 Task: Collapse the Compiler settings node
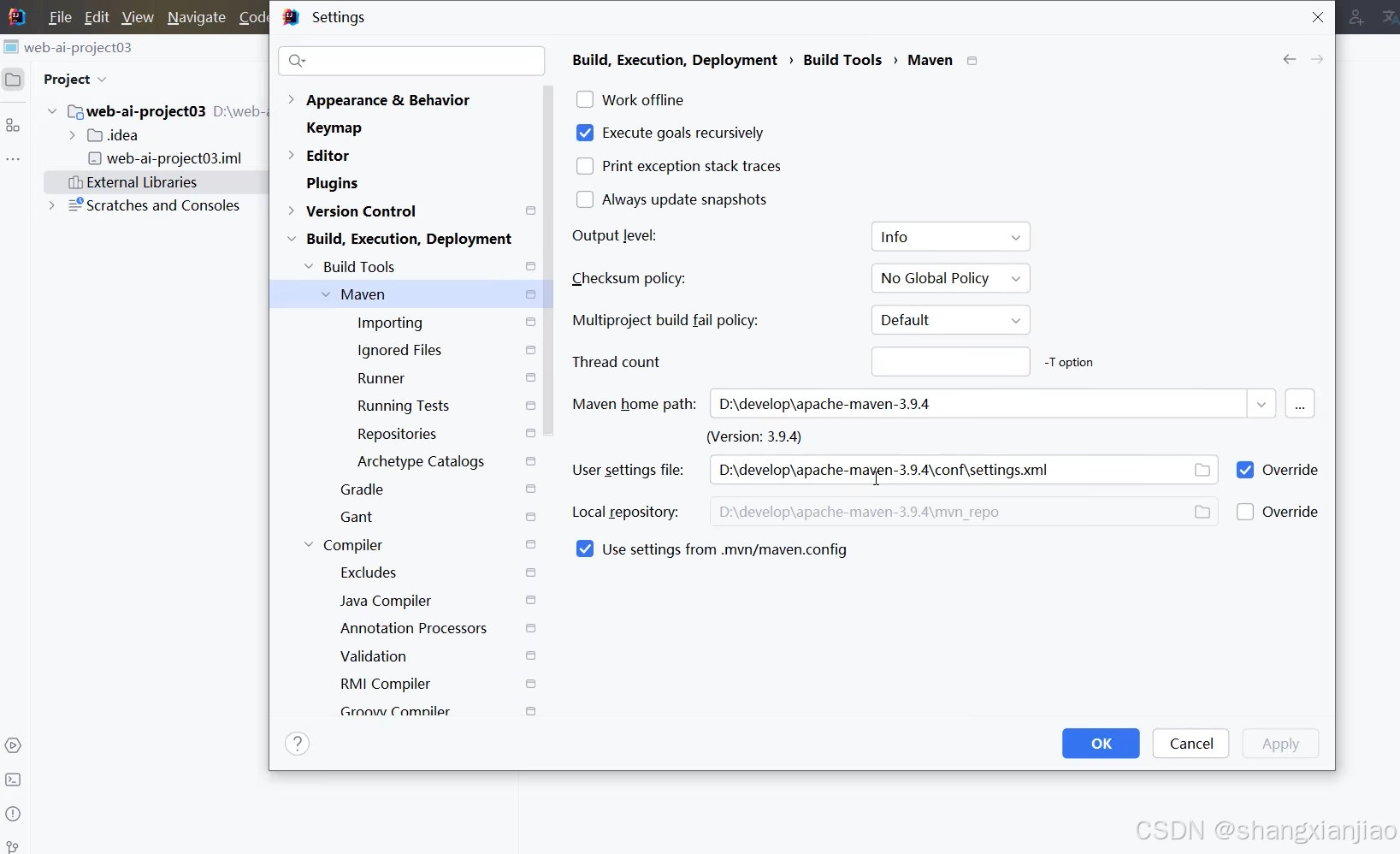(309, 545)
